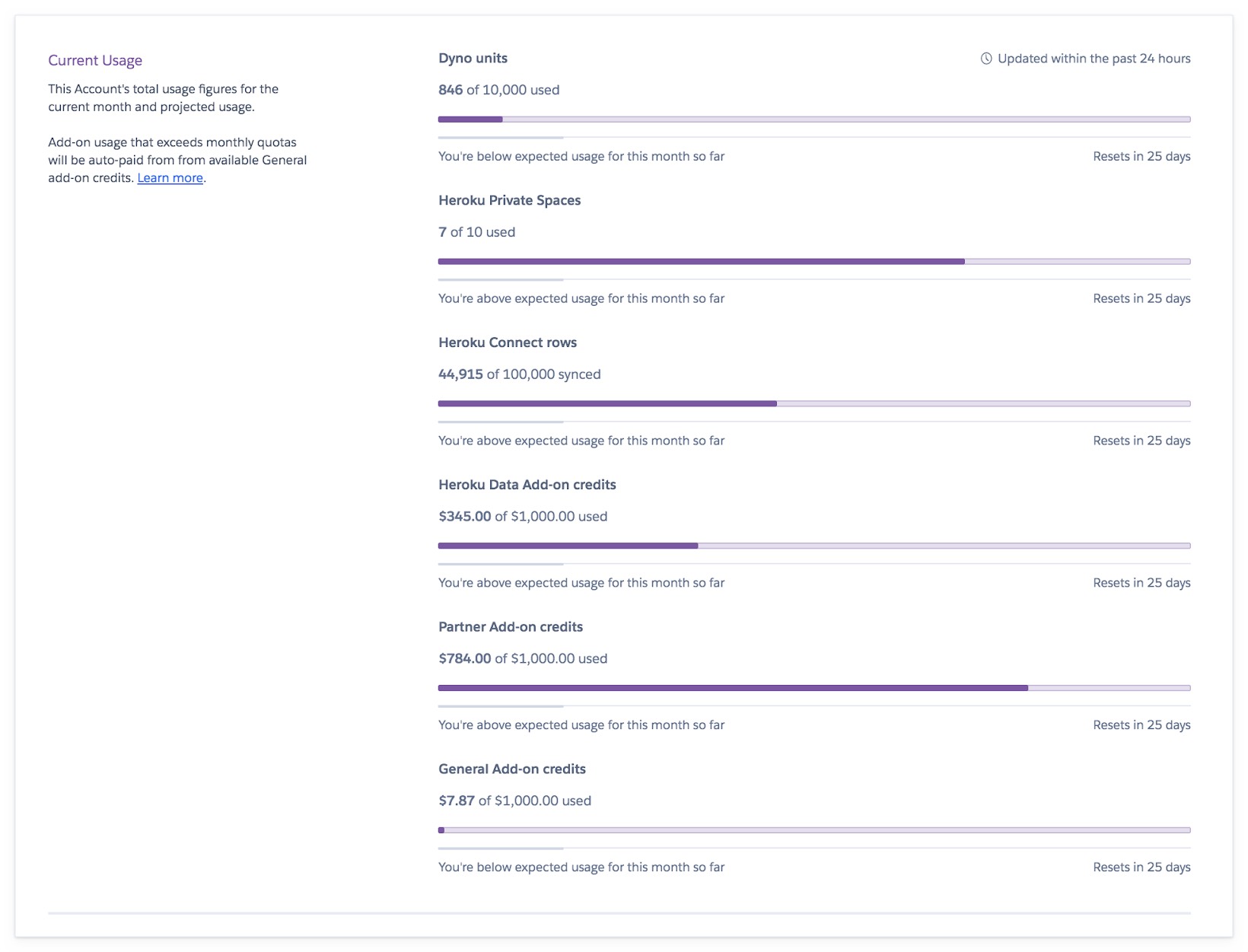Click the clock icon next to update status
1248x952 pixels.
click(x=985, y=57)
